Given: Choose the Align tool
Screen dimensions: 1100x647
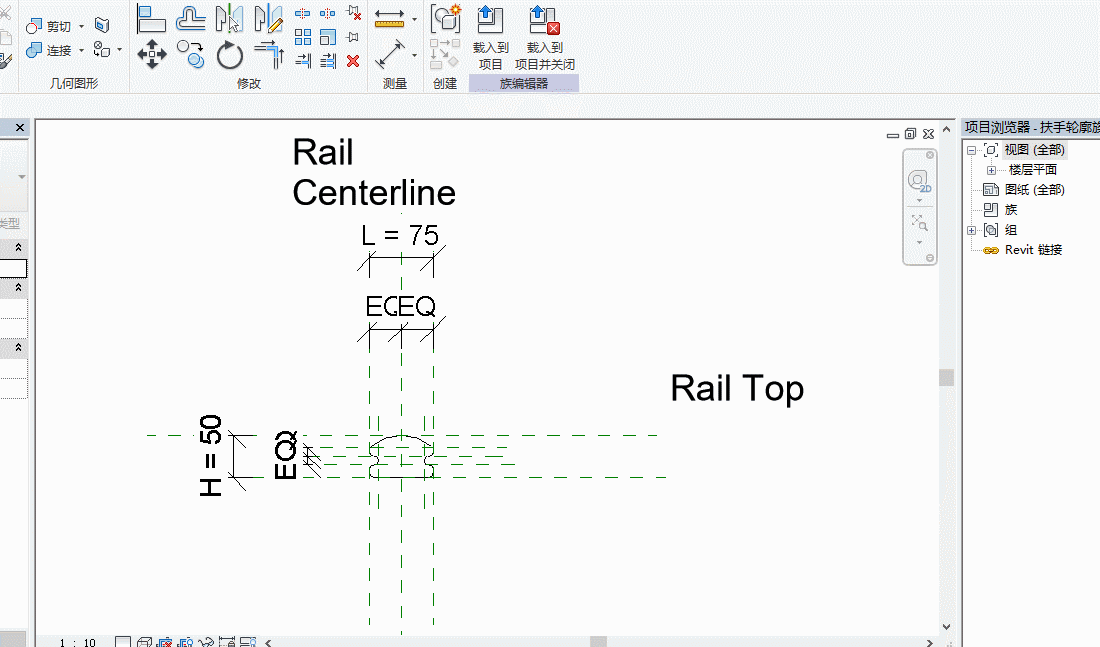Looking at the screenshot, I should tap(151, 19).
